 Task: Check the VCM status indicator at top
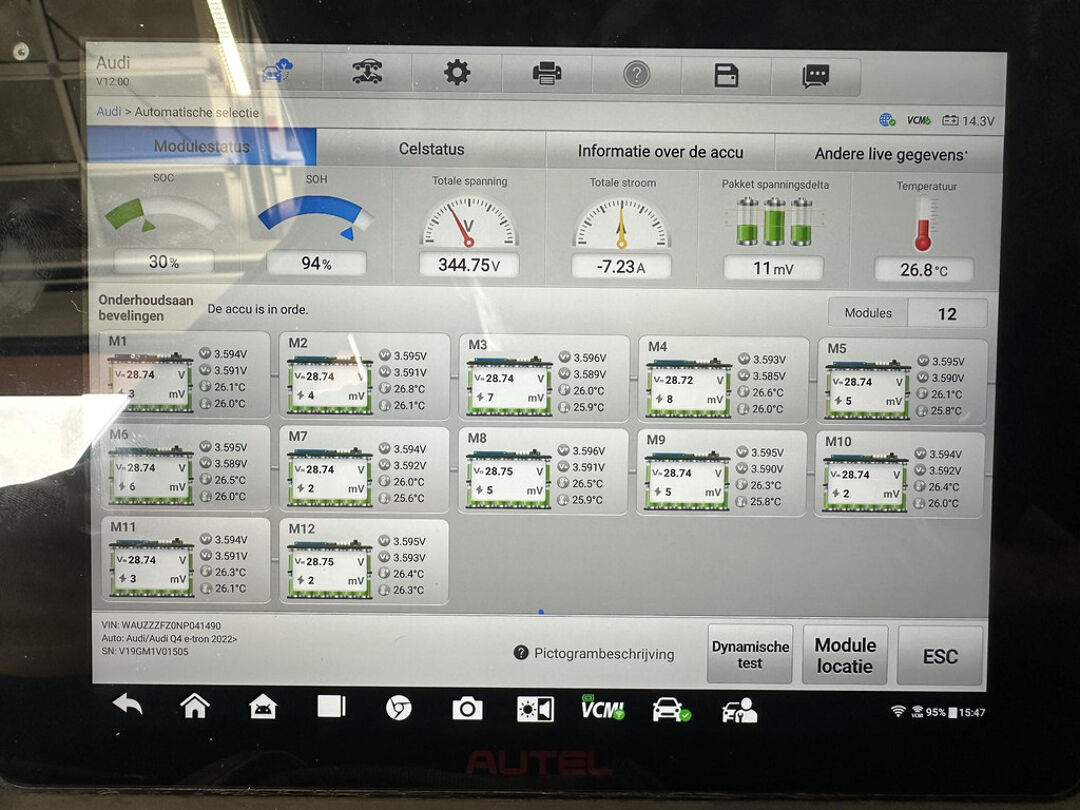click(x=918, y=121)
